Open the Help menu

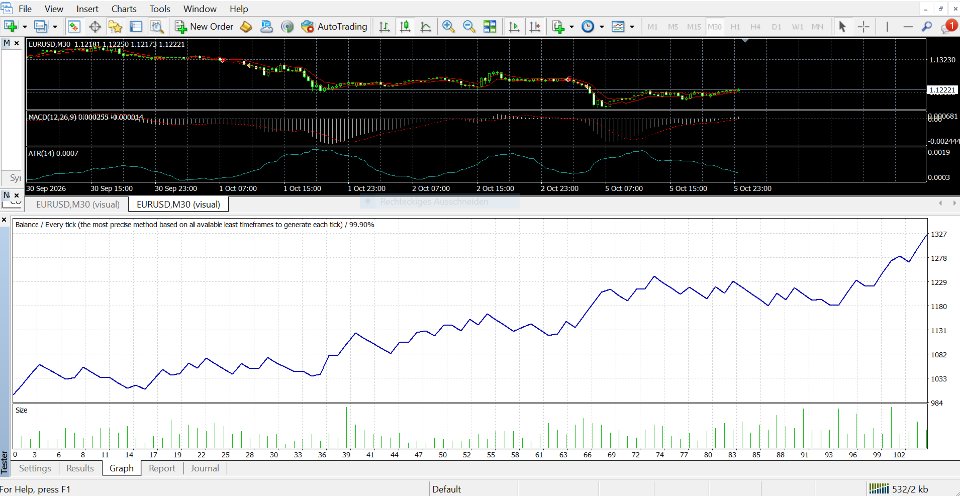(x=239, y=9)
